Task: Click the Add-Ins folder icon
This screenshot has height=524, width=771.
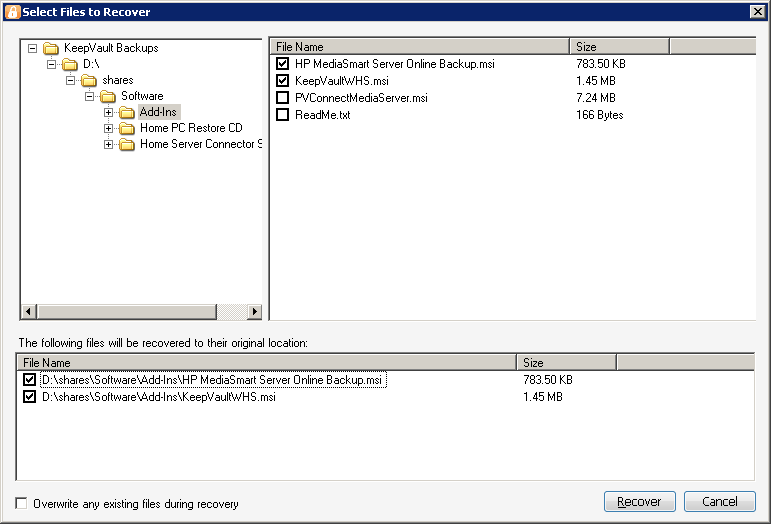Action: (127, 113)
